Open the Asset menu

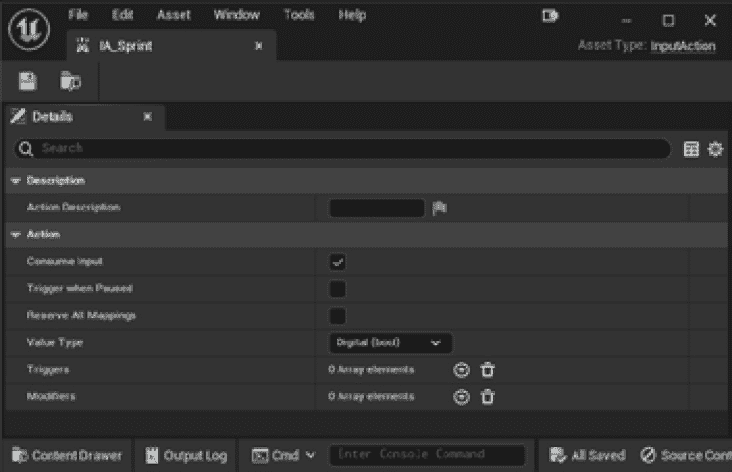coord(174,15)
